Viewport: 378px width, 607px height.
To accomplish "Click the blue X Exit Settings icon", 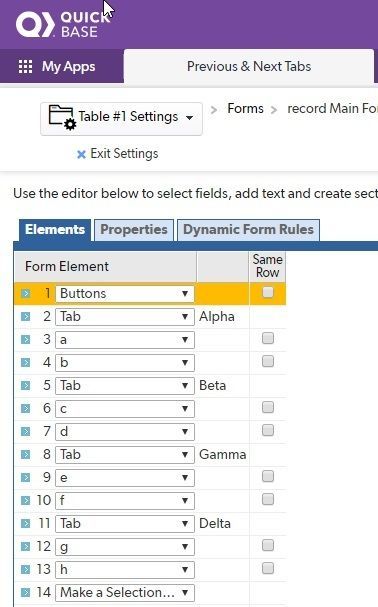I will (x=81, y=154).
